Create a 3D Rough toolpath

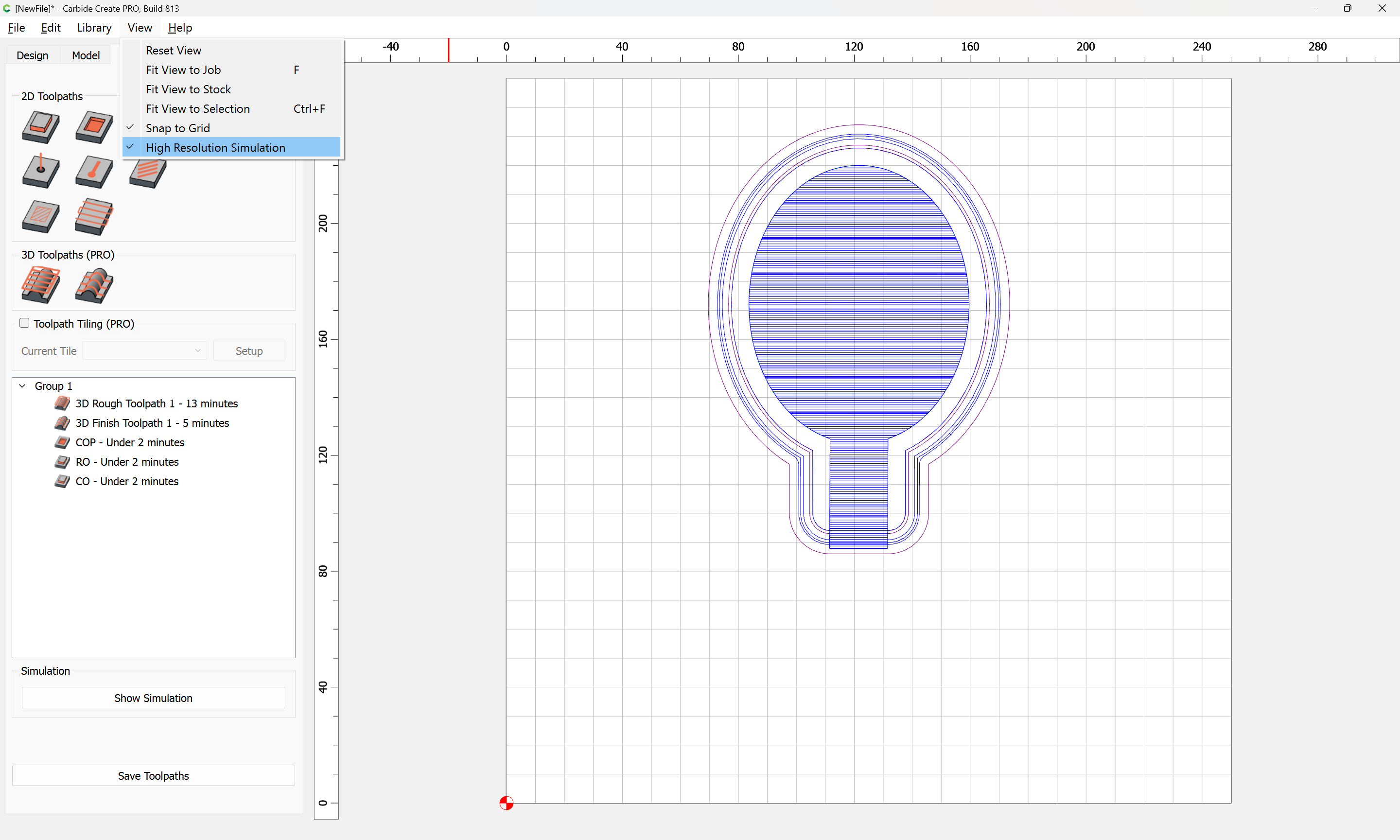click(x=40, y=285)
